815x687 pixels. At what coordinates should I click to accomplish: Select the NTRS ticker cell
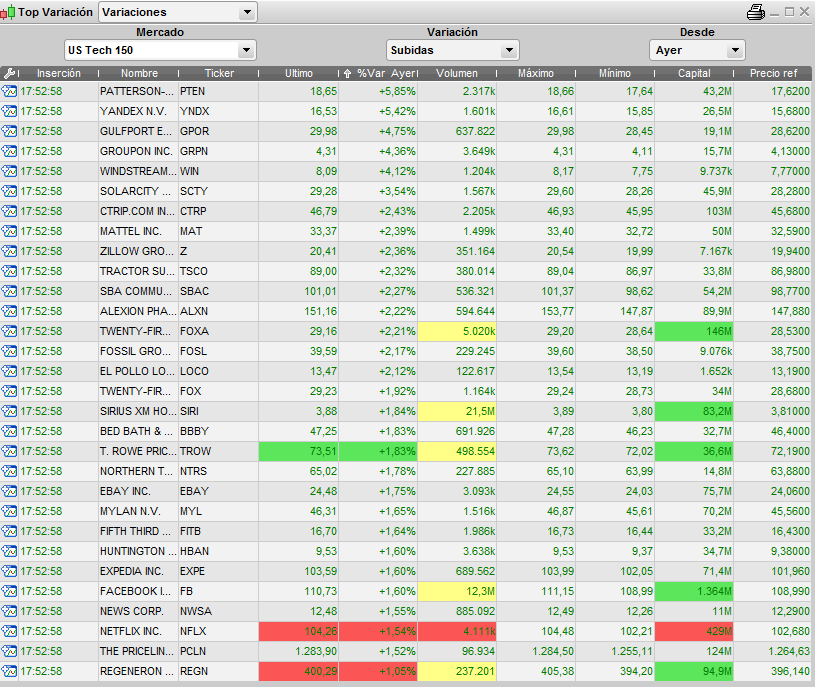218,471
